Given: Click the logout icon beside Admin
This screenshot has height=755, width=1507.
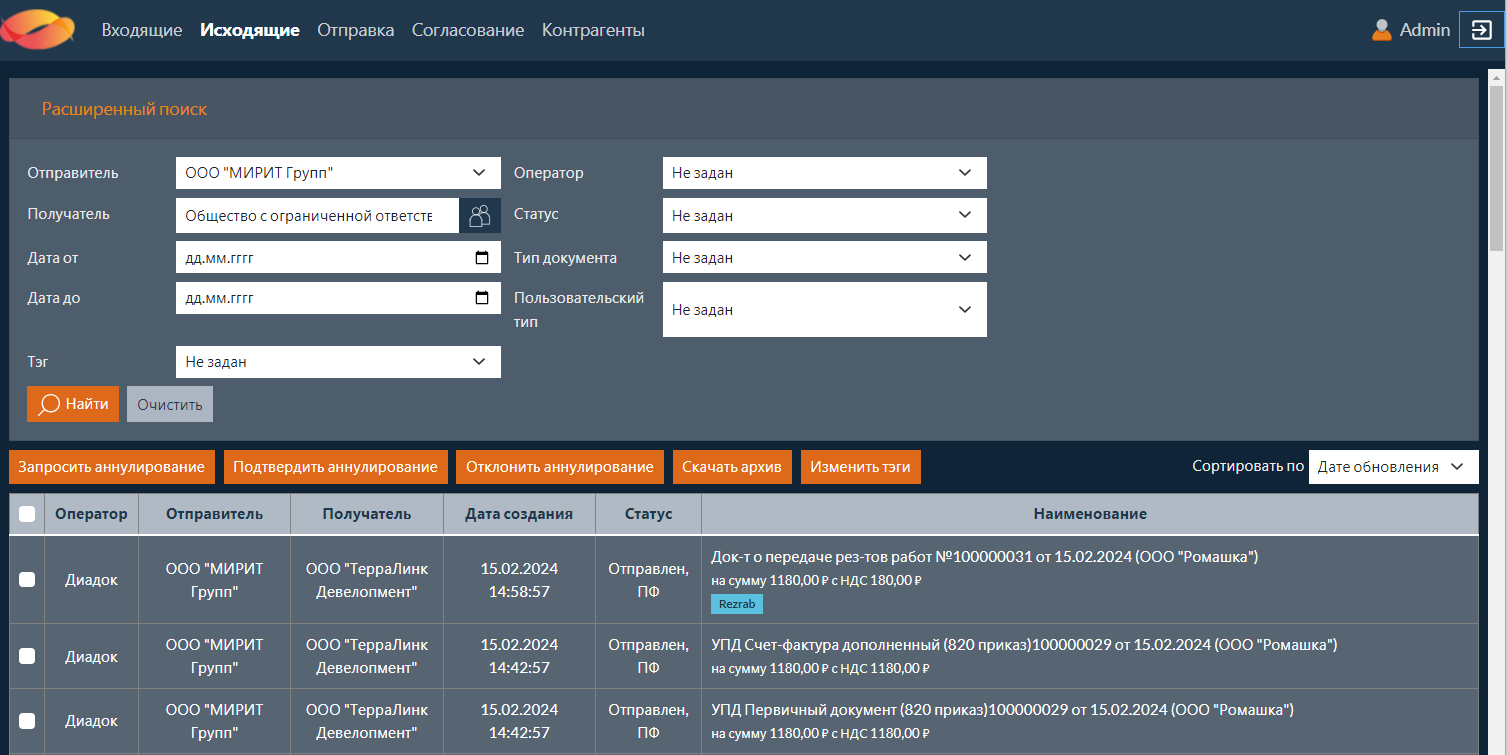Looking at the screenshot, I should (x=1481, y=30).
